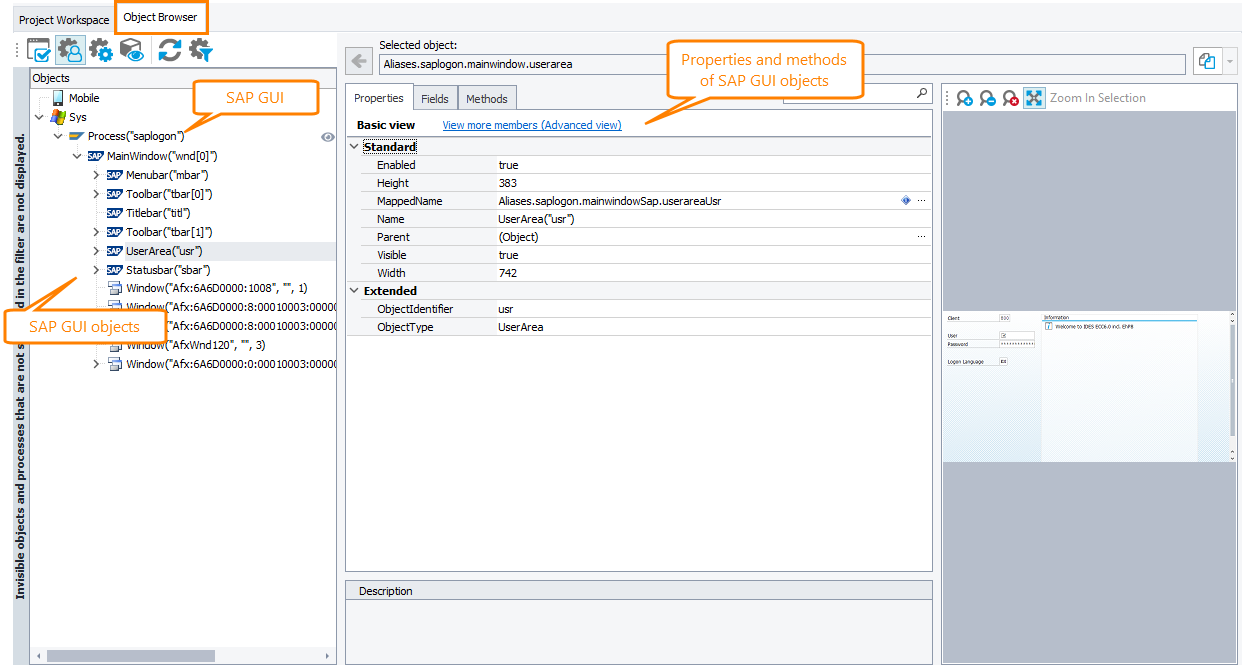Toggle the Zoom In Selection tool
This screenshot has width=1242, height=665.
1035,97
